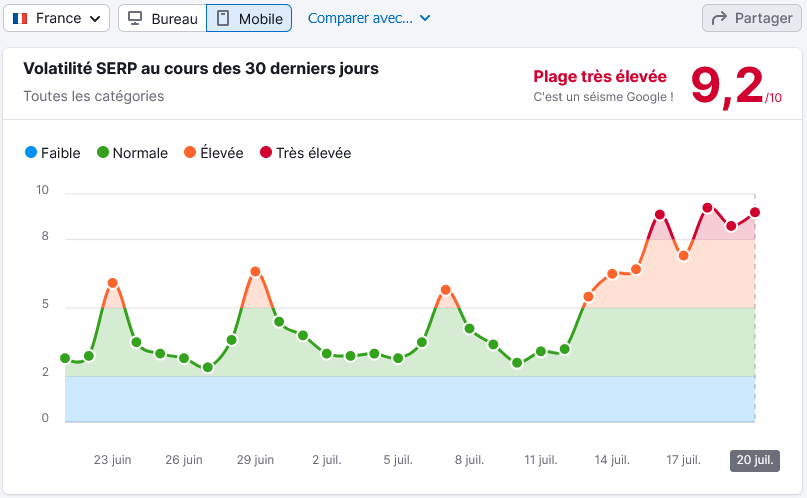The width and height of the screenshot is (807, 498).
Task: Click the Très élevée legend label
Action: [x=313, y=153]
